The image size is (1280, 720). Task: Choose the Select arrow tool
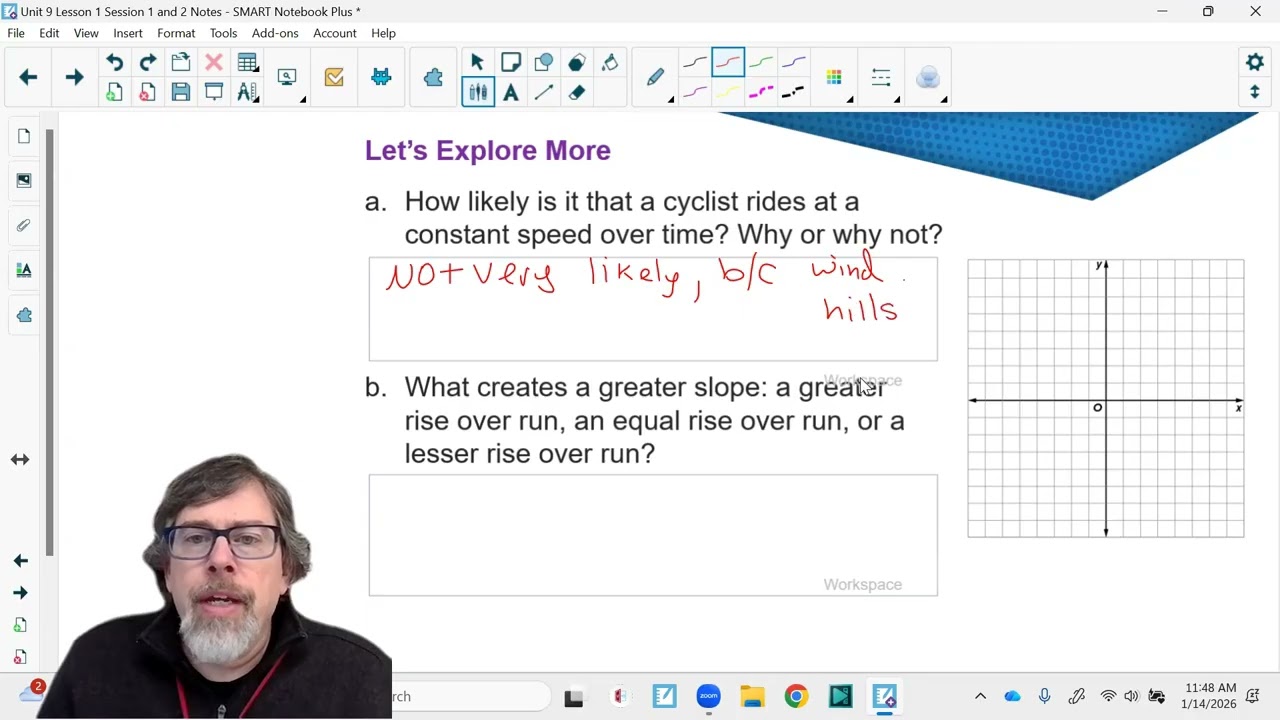pyautogui.click(x=477, y=63)
